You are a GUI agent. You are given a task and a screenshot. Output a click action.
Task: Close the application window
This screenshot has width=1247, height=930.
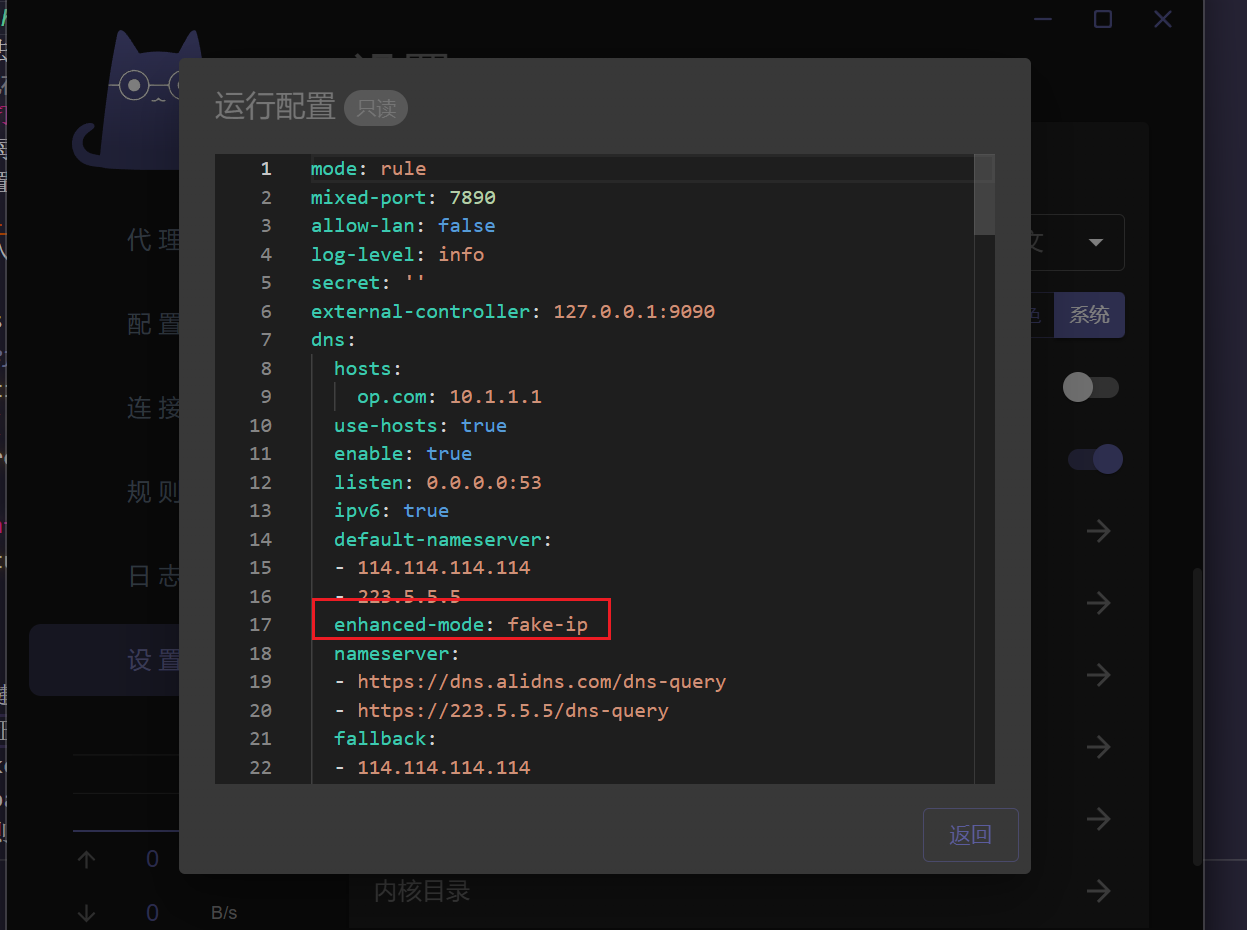pos(1162,19)
